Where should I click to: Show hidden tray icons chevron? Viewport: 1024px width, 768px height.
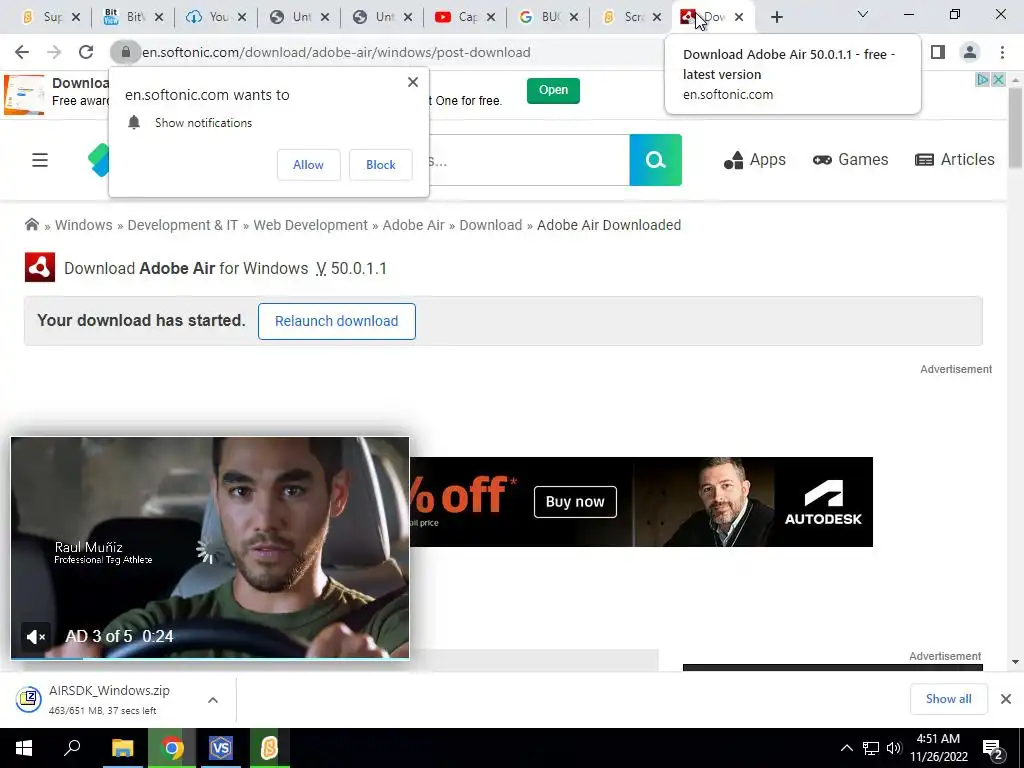click(x=846, y=748)
